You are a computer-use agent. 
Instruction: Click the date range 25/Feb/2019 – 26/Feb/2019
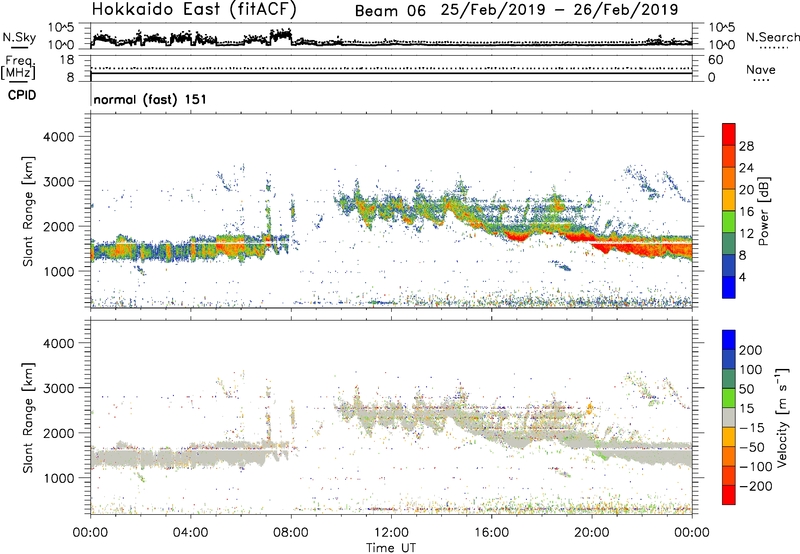[x=560, y=10]
